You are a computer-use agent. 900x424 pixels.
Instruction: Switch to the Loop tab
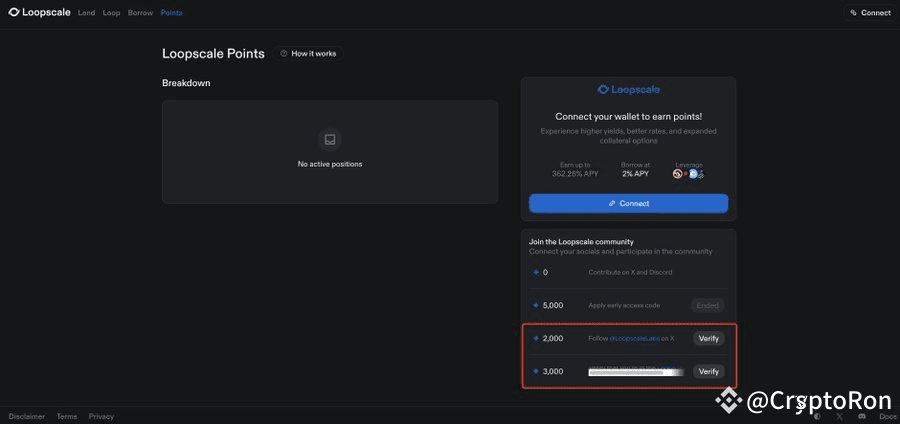(x=111, y=13)
